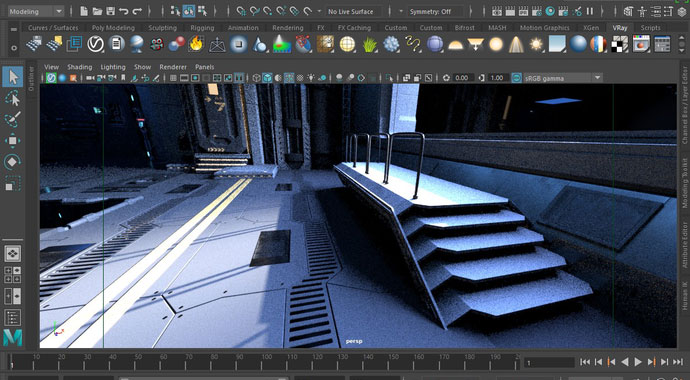Screen dimensions: 690x380
Task: Click the play forwards button
Action: pyautogui.click(x=638, y=362)
